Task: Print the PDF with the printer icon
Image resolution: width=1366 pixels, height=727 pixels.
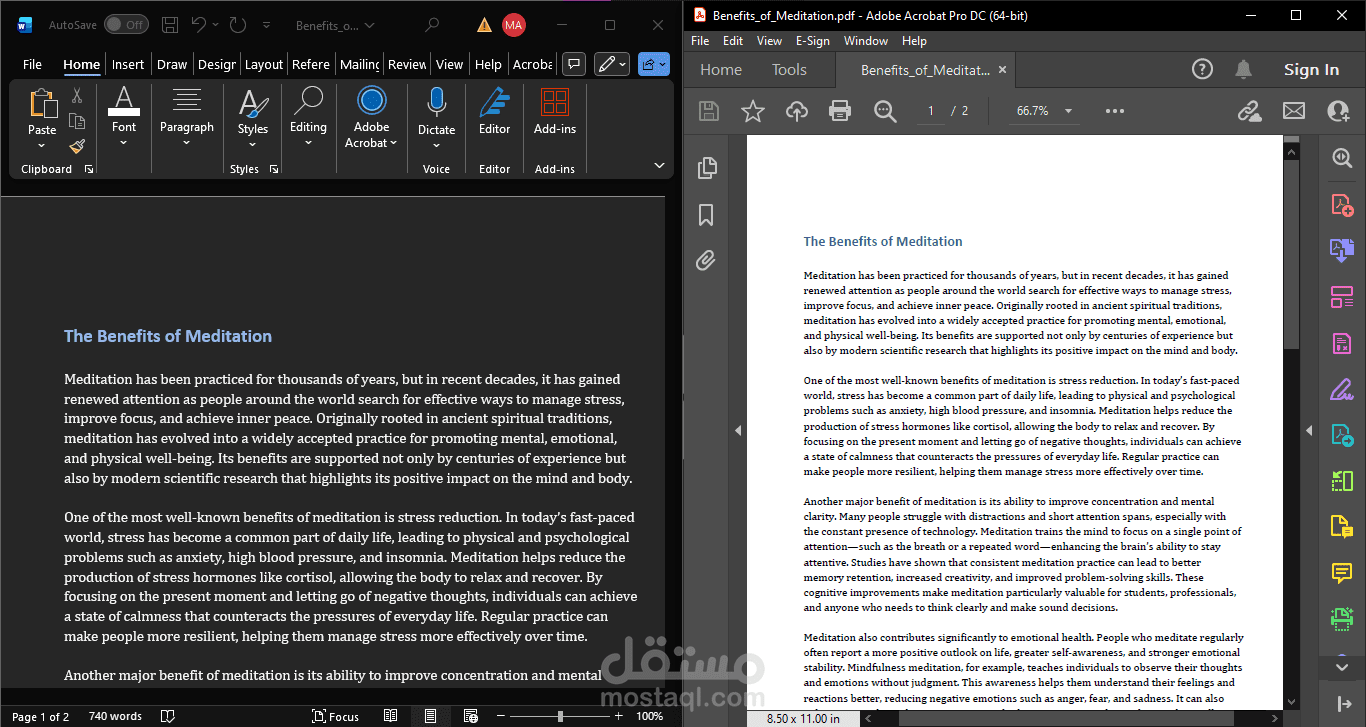Action: [x=840, y=111]
